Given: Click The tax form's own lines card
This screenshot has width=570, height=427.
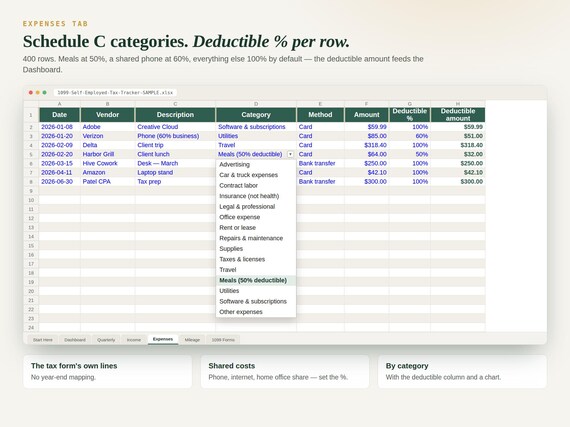Looking at the screenshot, I should pyautogui.click(x=108, y=371).
